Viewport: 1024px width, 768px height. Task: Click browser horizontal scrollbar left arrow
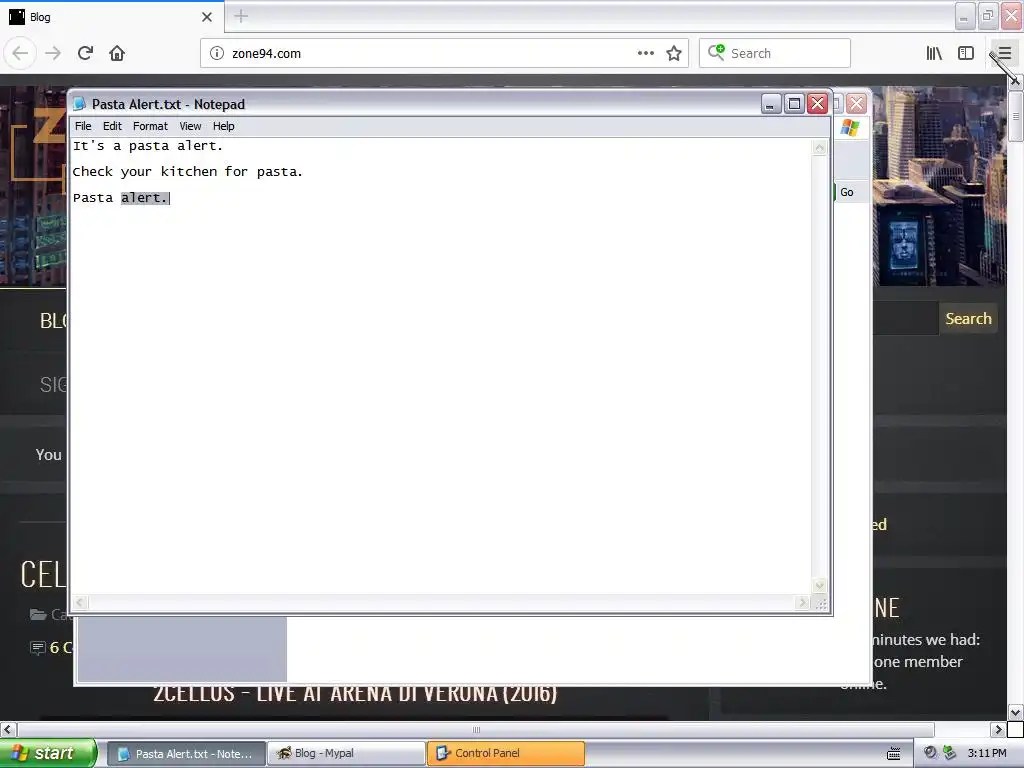[x=8, y=729]
